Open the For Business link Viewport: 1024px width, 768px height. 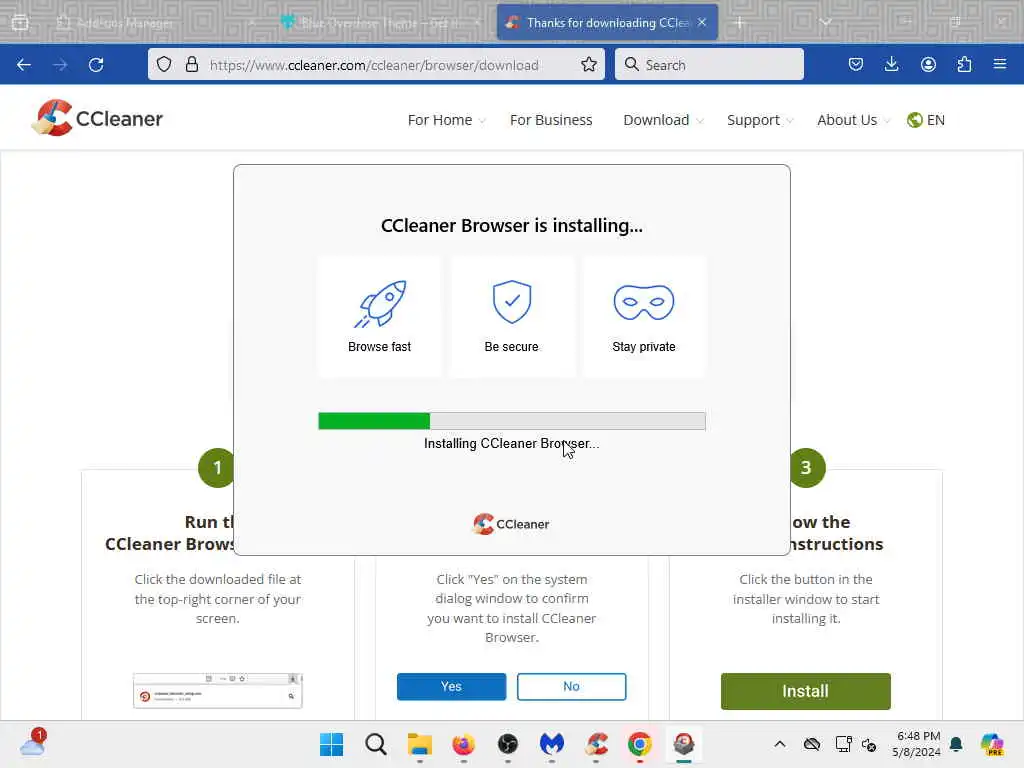coord(551,120)
